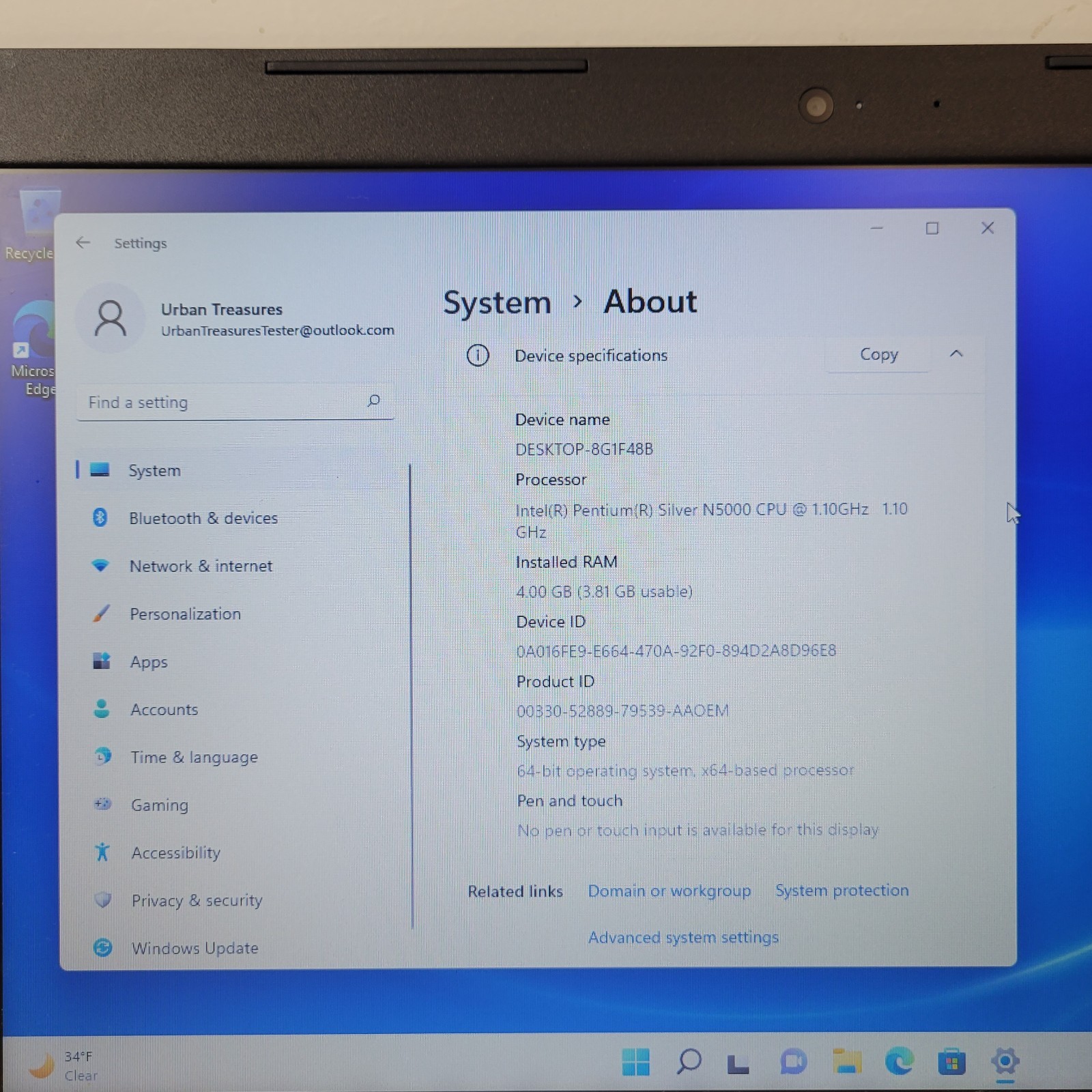Viewport: 1092px width, 1092px height.
Task: Click the Time & language globe icon
Action: pyautogui.click(x=102, y=756)
